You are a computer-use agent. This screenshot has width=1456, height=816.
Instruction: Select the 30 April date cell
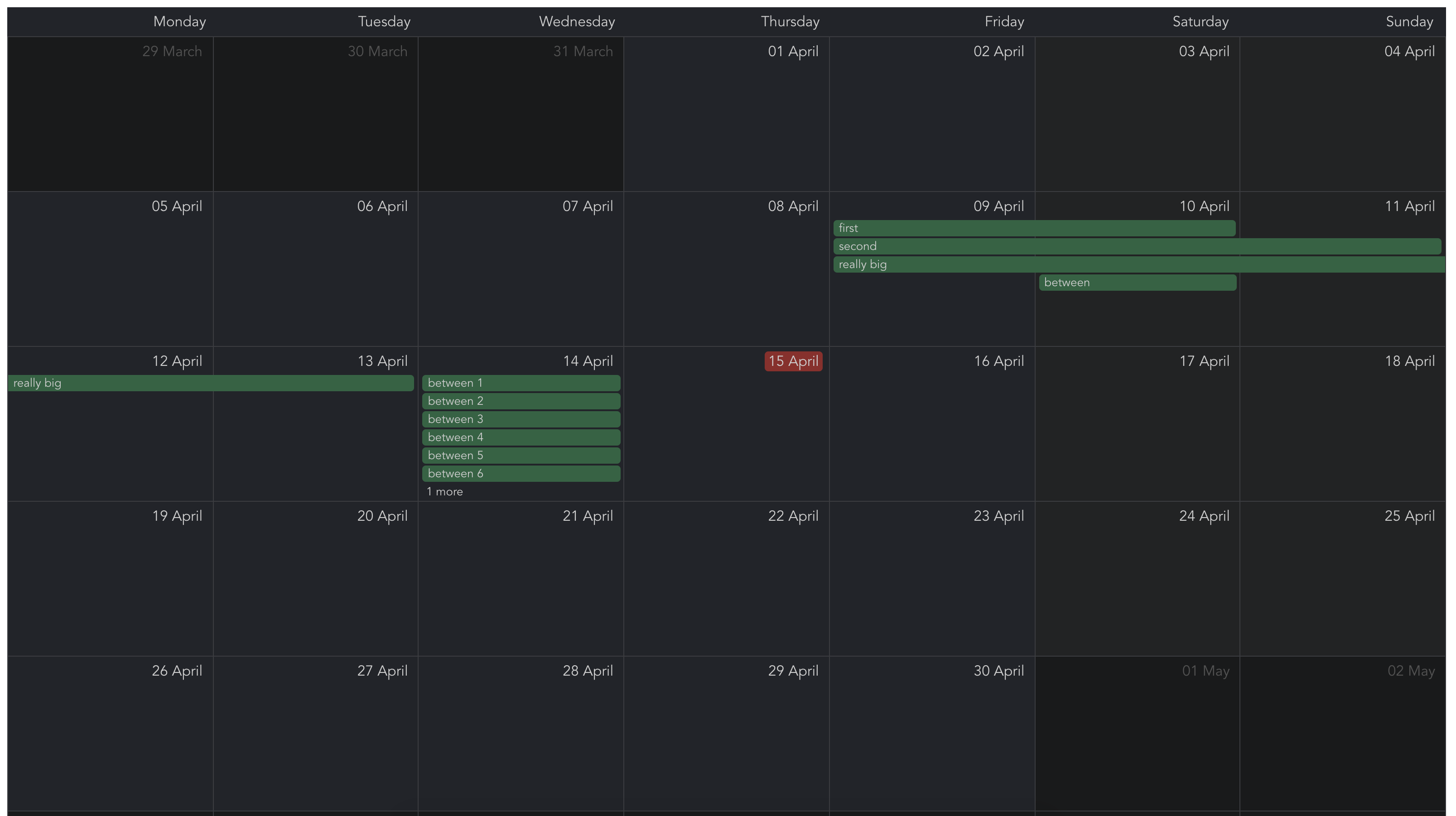(x=931, y=734)
